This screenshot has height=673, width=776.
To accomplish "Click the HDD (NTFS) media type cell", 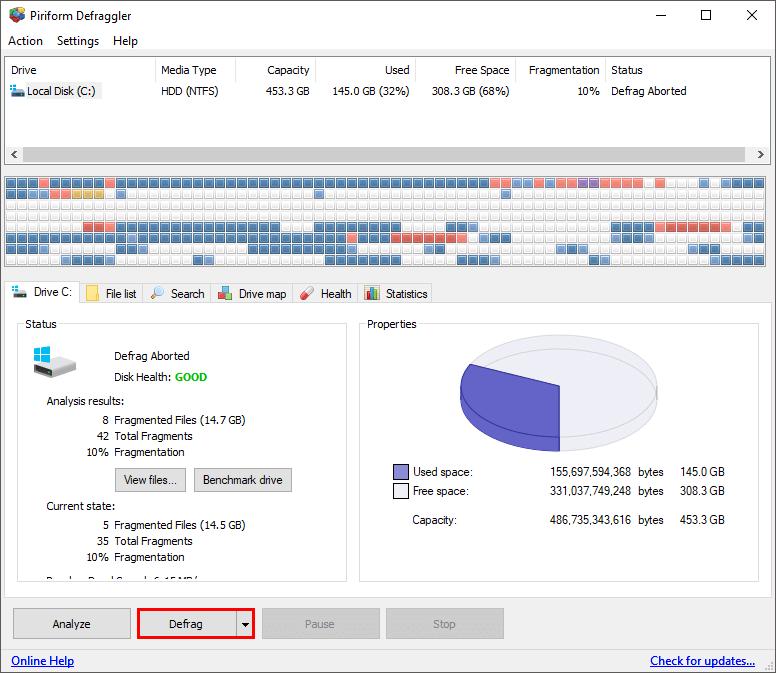I will [x=190, y=91].
